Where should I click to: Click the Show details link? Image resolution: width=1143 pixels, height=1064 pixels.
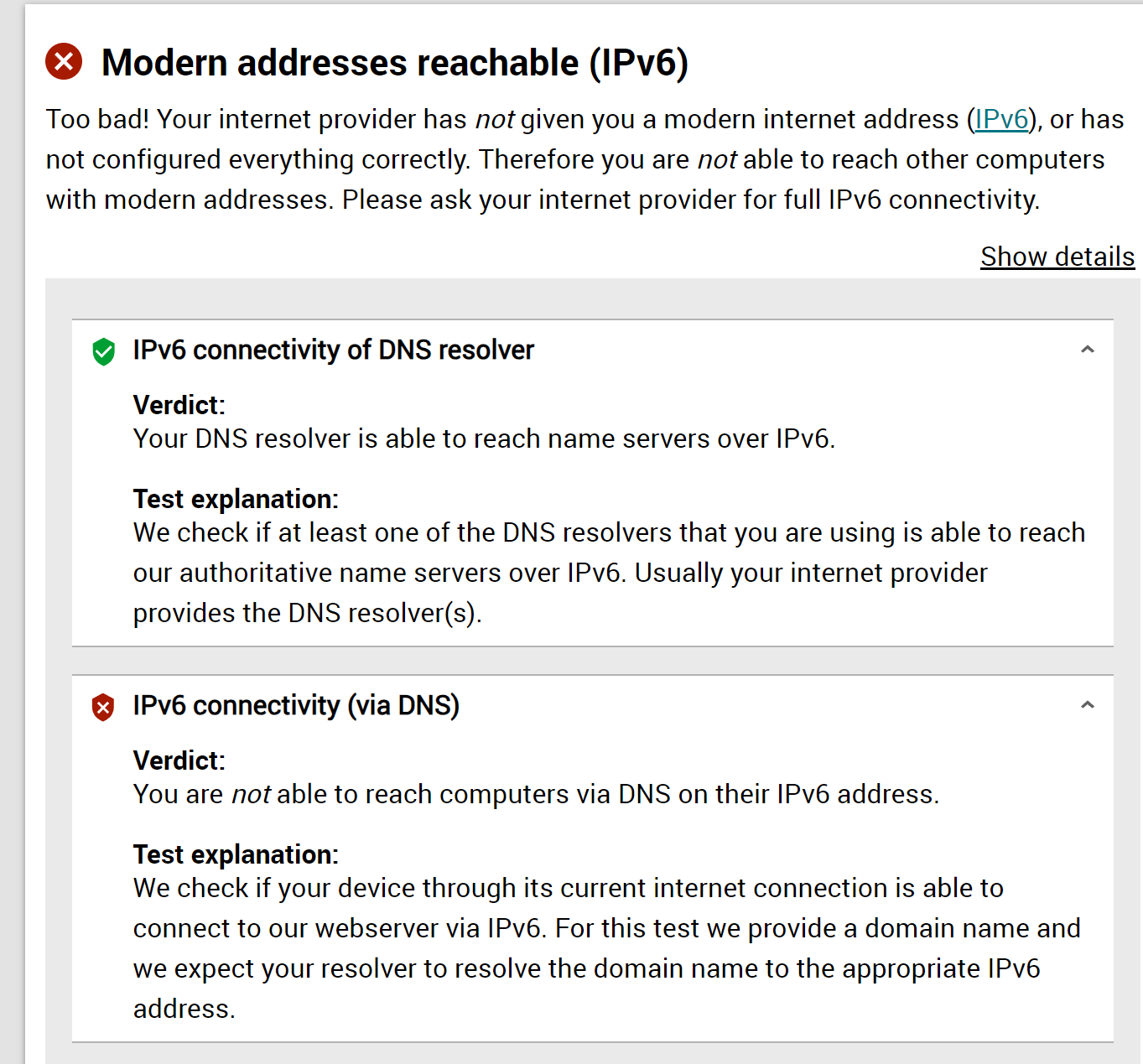pyautogui.click(x=1057, y=257)
